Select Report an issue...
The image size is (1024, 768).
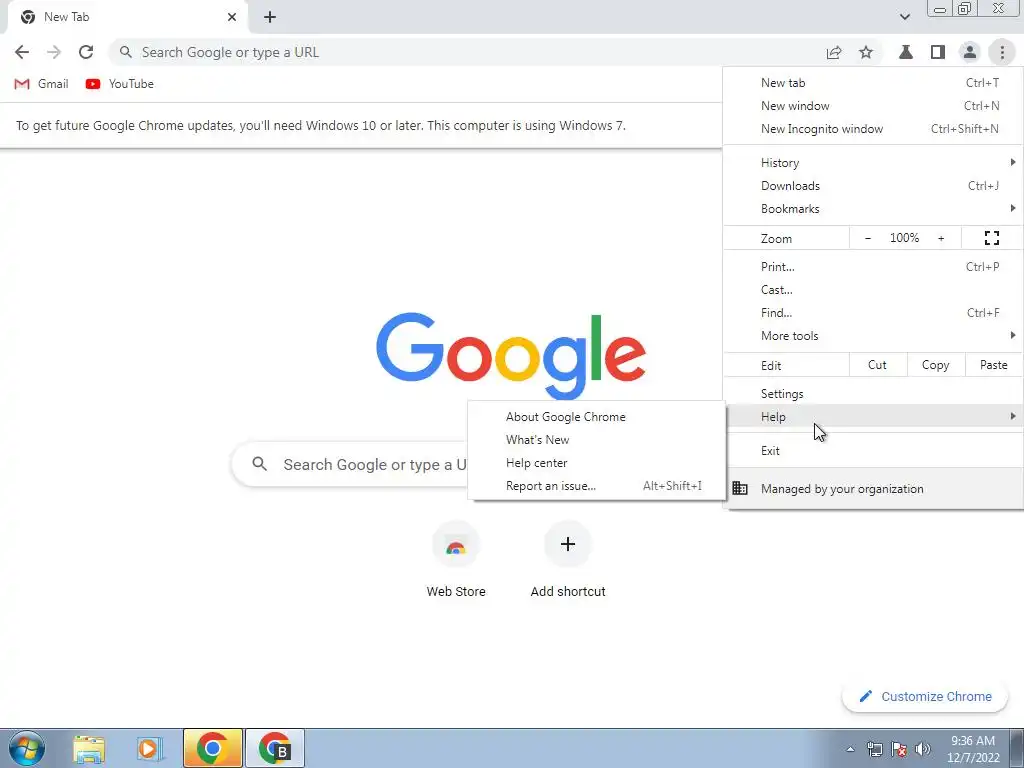click(x=597, y=486)
